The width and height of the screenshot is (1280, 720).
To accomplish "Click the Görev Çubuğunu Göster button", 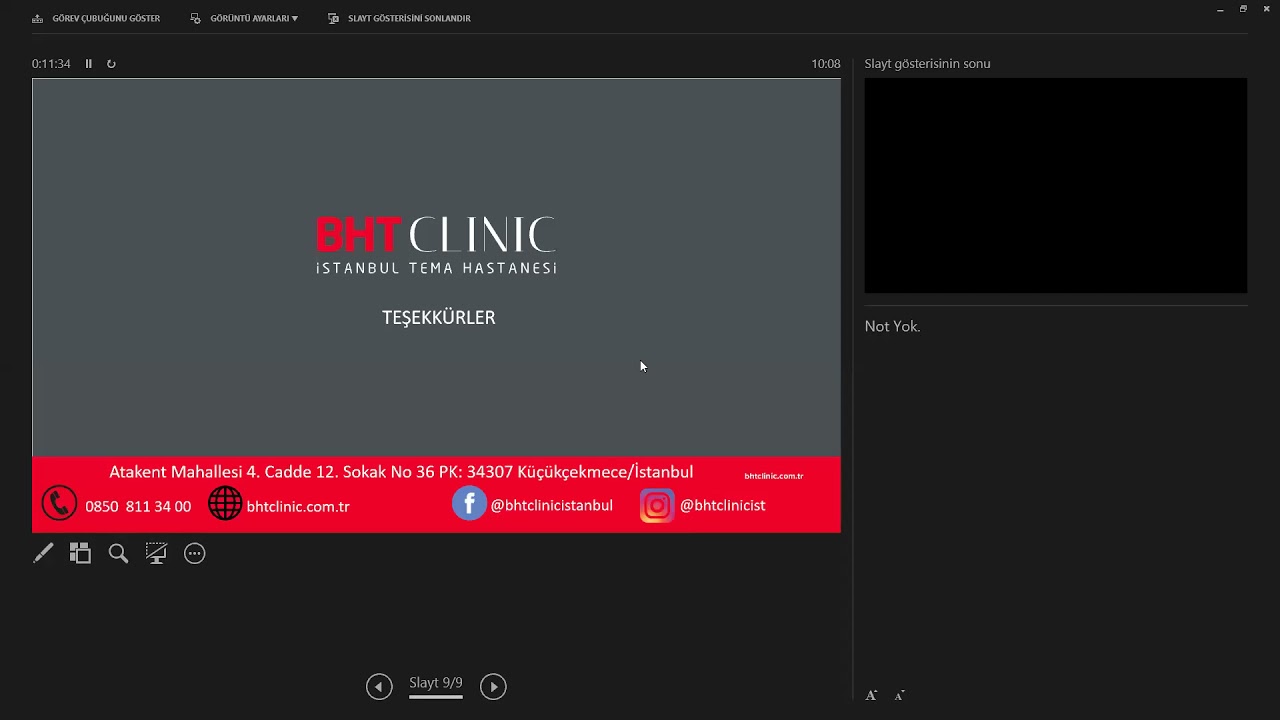I will point(96,18).
